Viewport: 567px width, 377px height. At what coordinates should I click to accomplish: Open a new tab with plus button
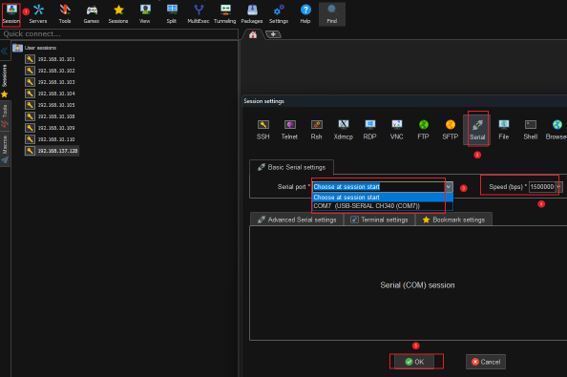[x=273, y=34]
